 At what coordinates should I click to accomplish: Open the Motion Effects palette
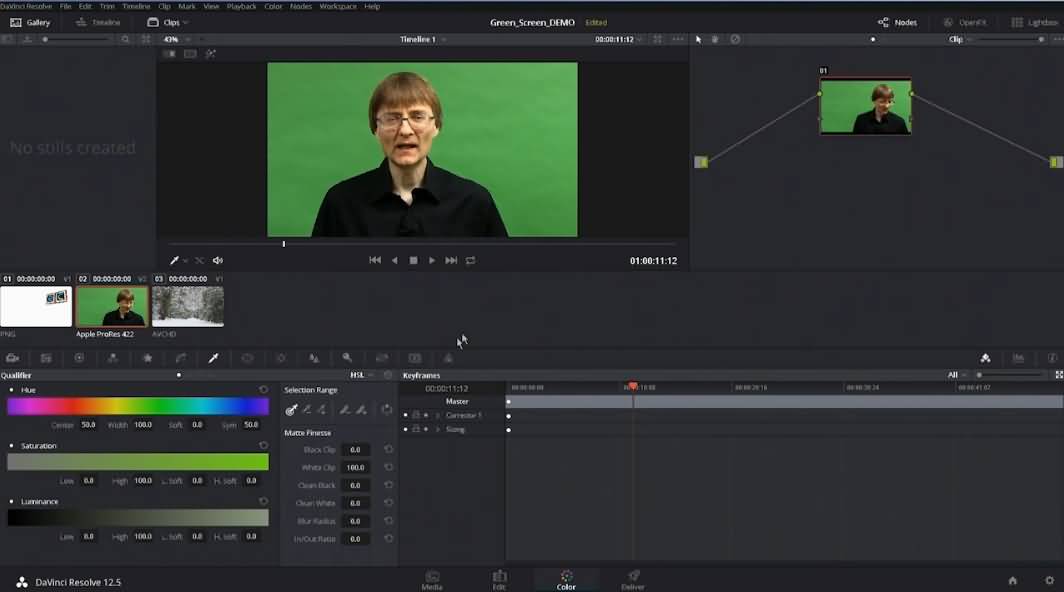[147, 358]
